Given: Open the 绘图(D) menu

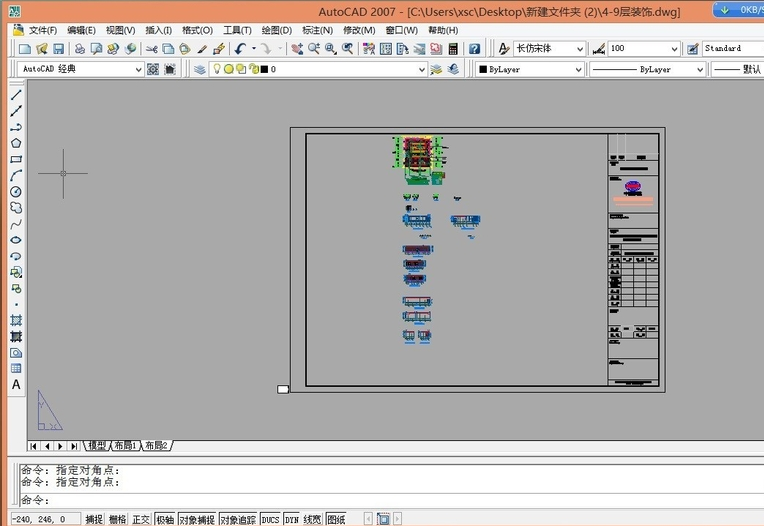Looking at the screenshot, I should click(x=276, y=30).
